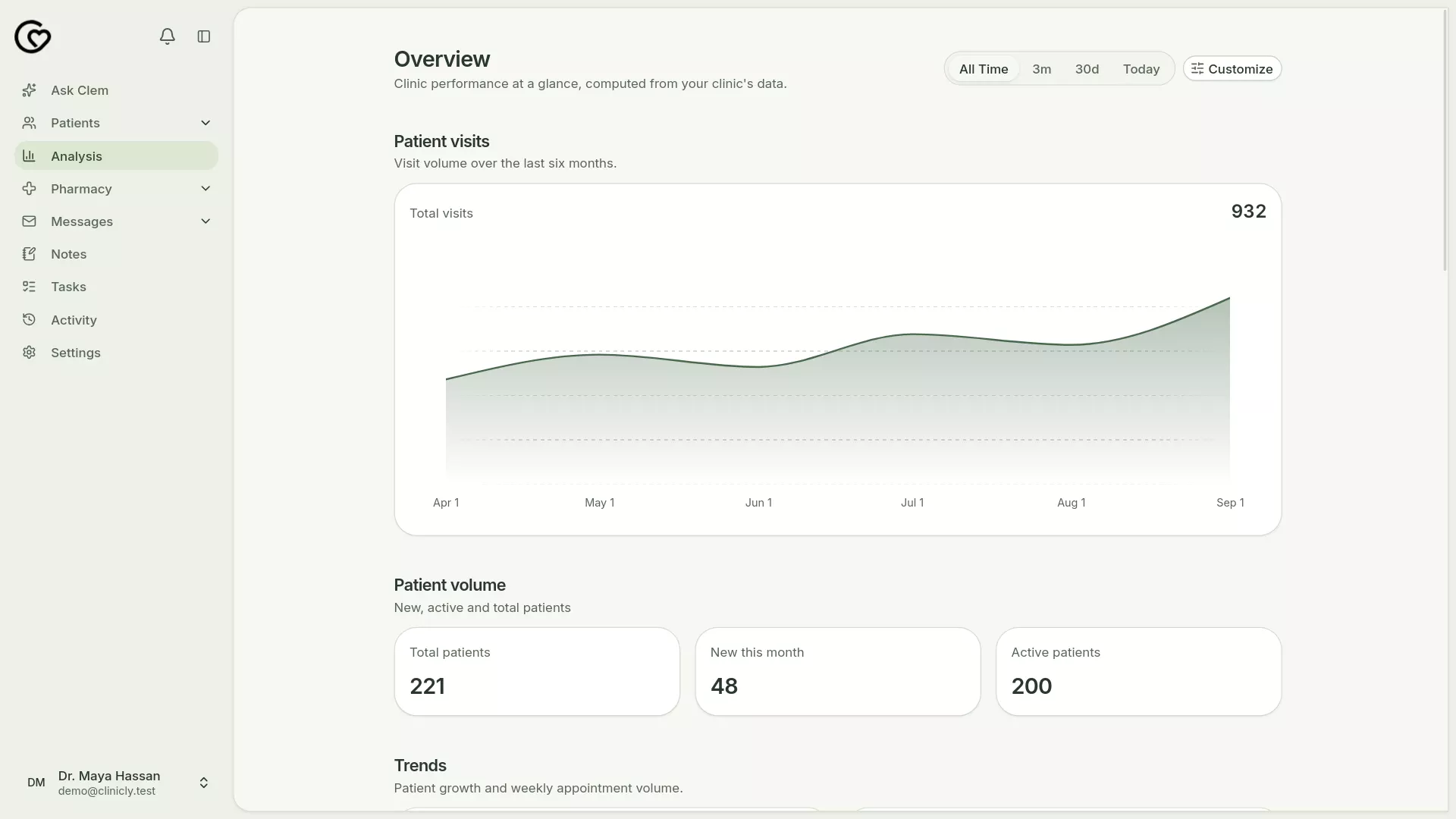Image resolution: width=1456 pixels, height=819 pixels.
Task: Open the Settings label
Action: point(76,353)
